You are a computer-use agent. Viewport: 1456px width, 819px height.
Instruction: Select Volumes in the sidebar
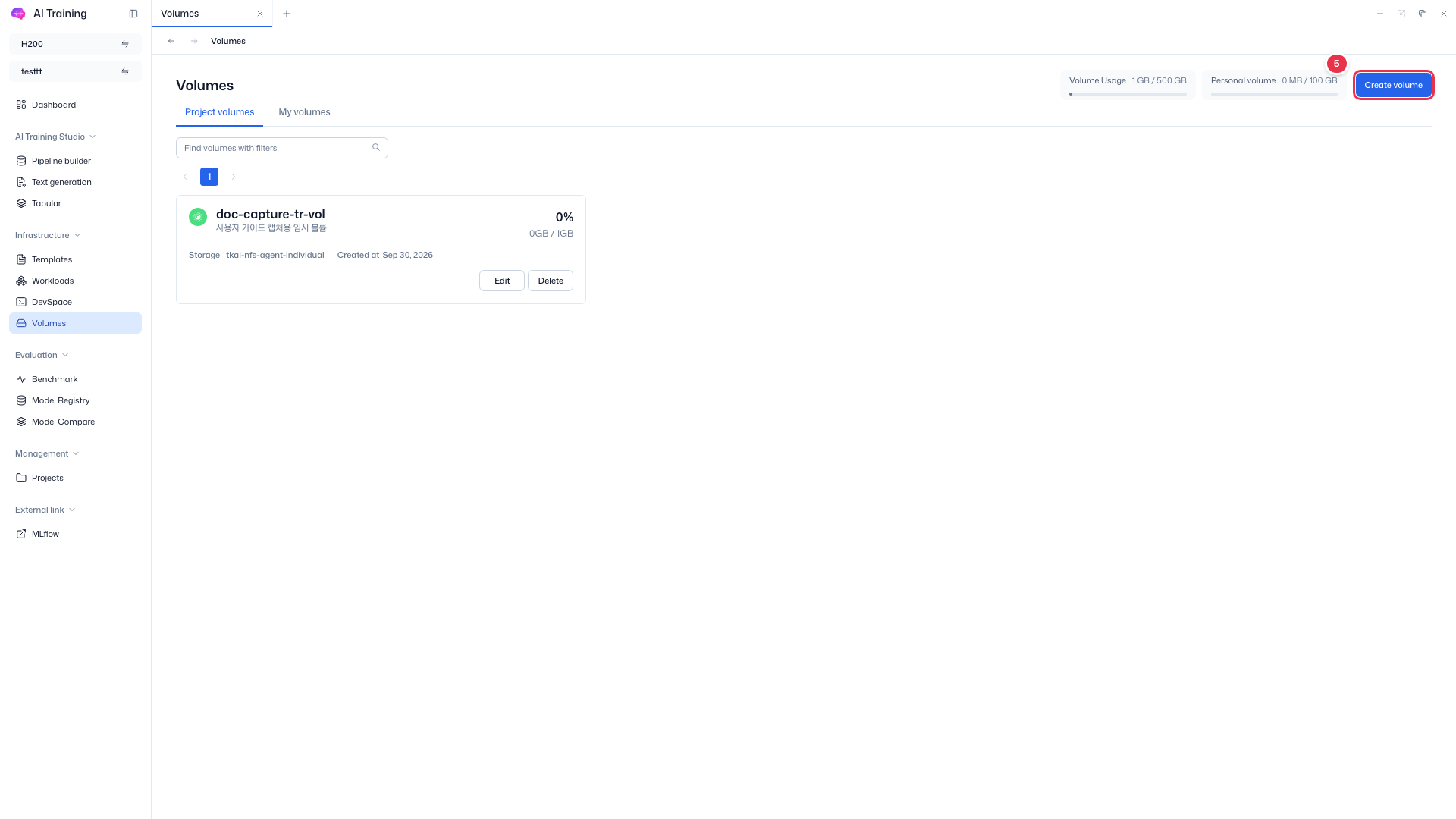click(75, 323)
